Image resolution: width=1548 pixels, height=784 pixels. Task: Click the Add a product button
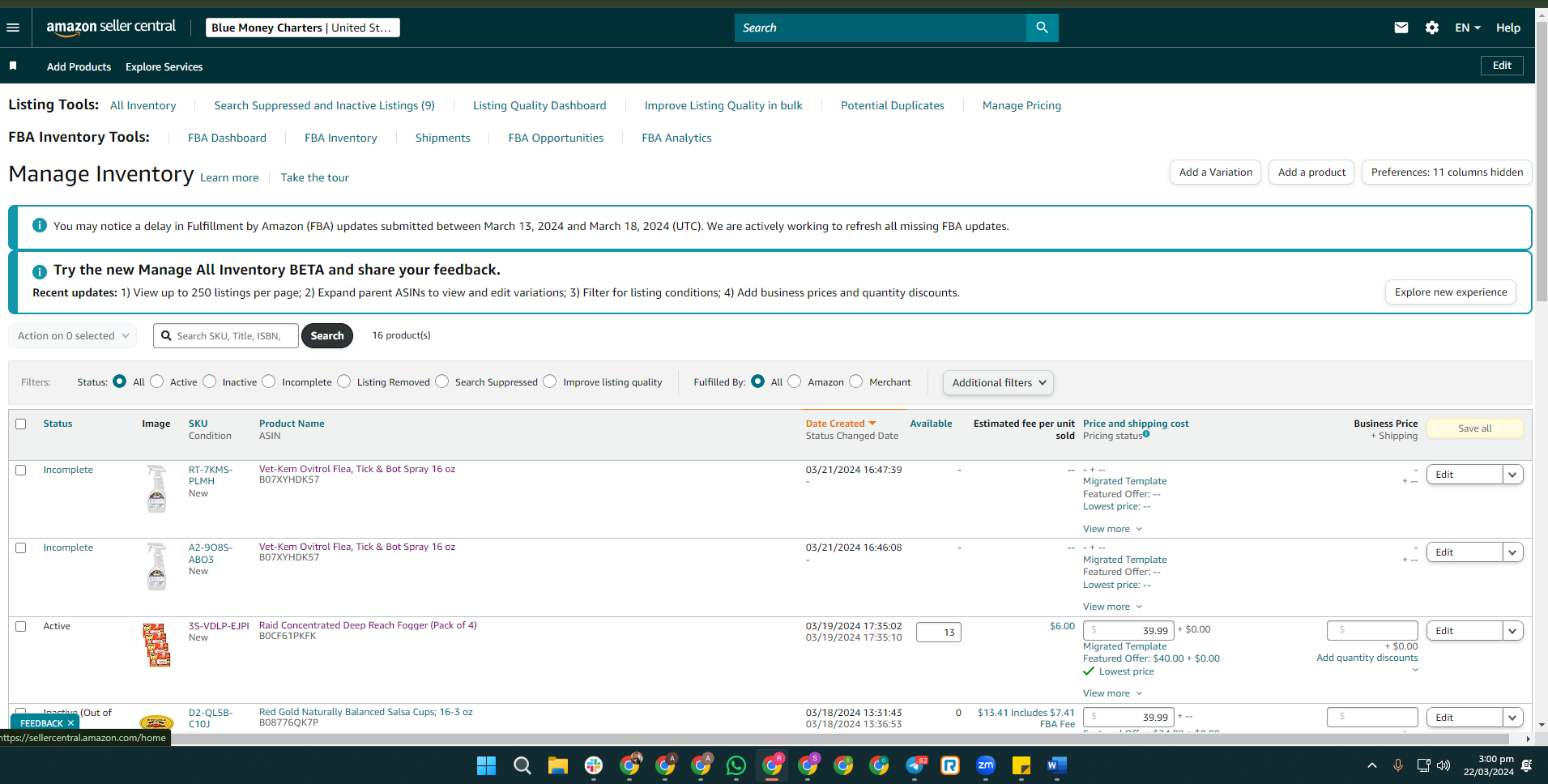point(1311,173)
